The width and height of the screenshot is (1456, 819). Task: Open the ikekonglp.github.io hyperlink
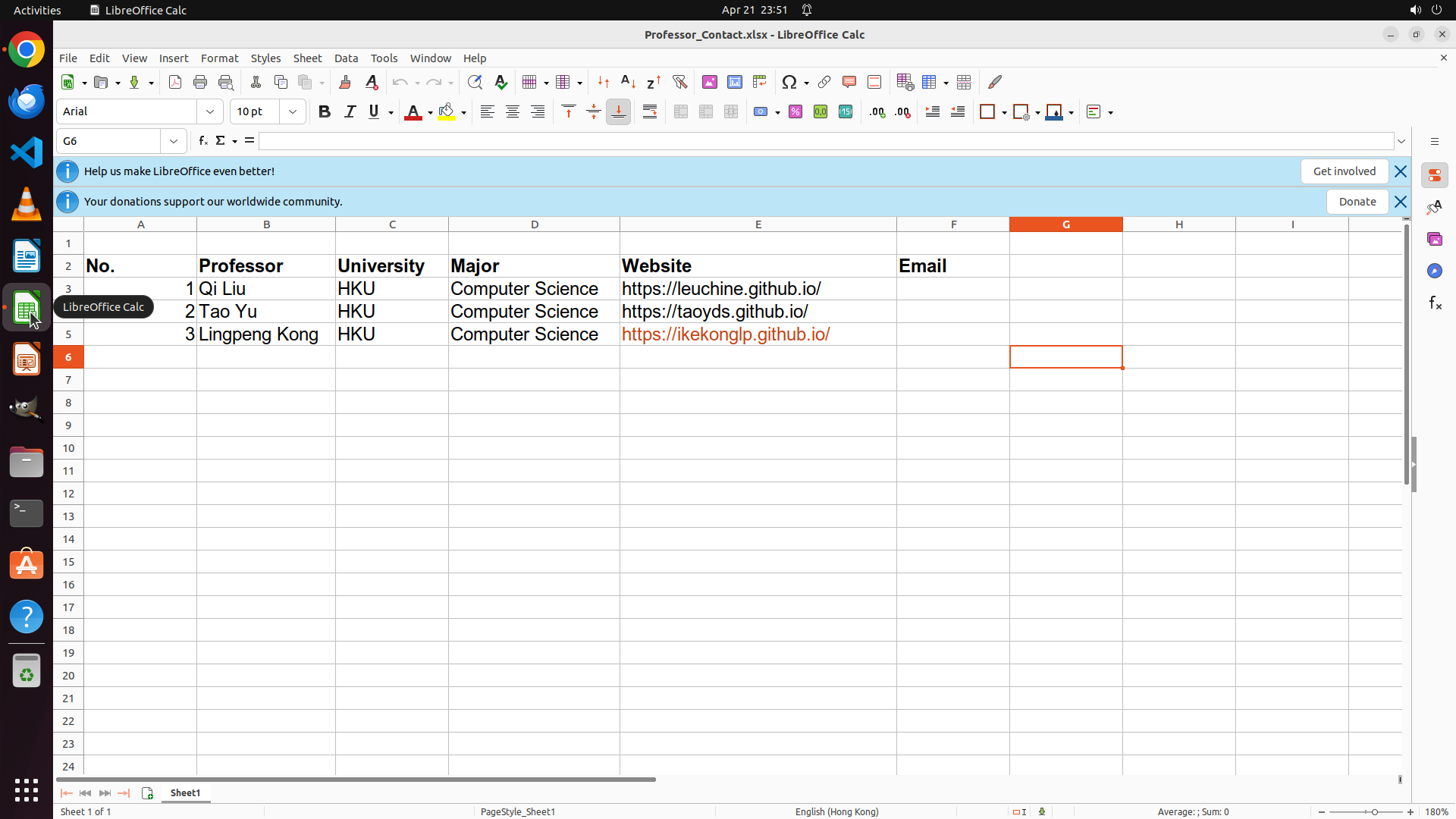(x=725, y=334)
